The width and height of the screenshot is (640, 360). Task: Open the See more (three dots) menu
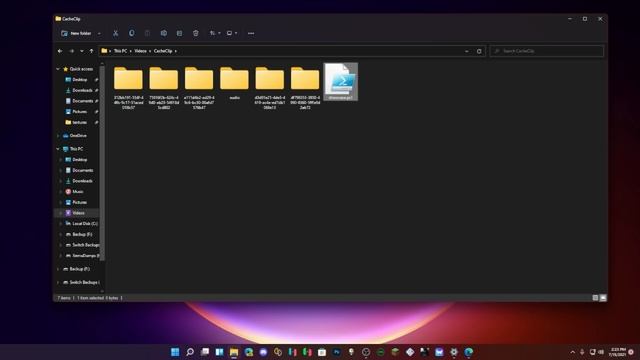(251, 33)
